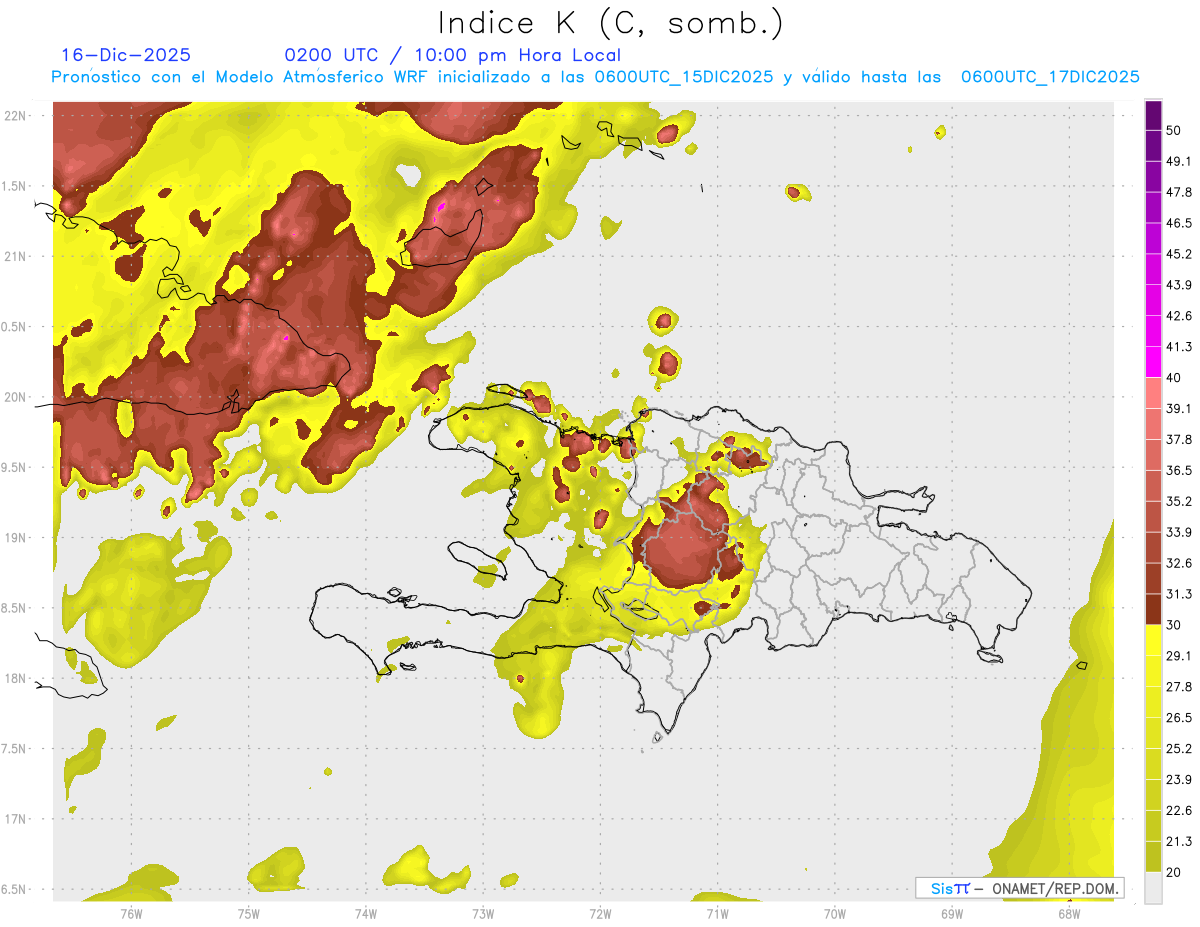Screen dimensions: 1200x927
Task: Click the 50 value on the color scale
Action: tap(1174, 131)
